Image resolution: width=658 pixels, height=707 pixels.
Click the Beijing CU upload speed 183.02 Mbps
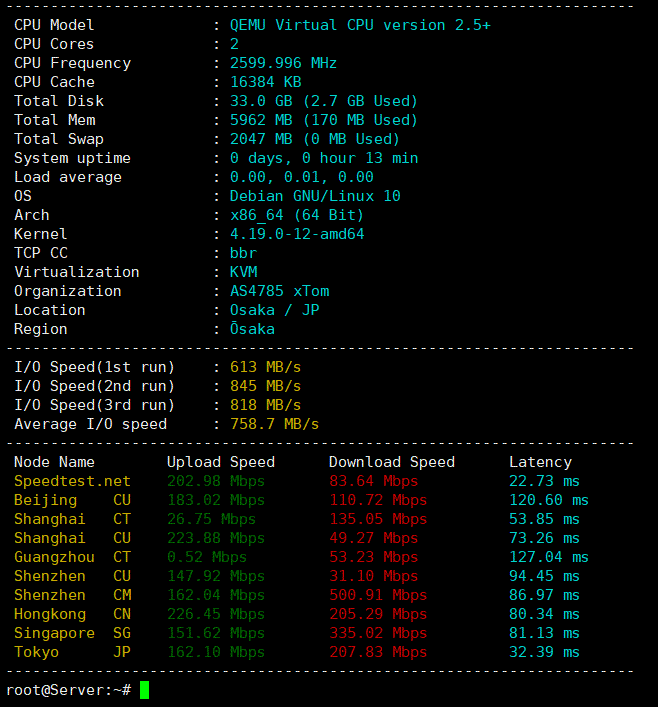coord(216,500)
